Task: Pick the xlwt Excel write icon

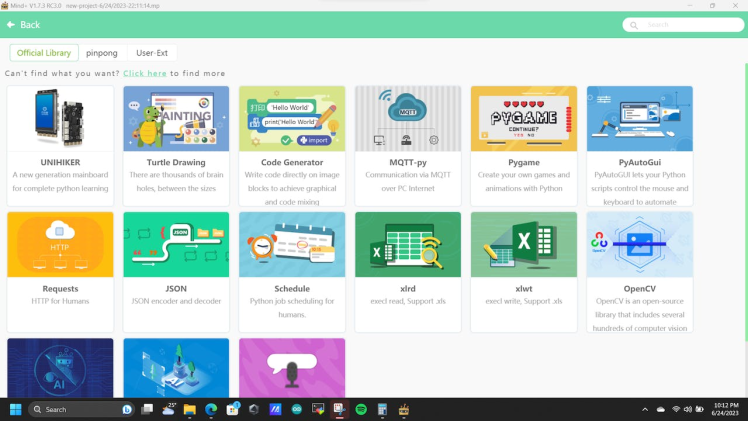Action: click(x=524, y=244)
